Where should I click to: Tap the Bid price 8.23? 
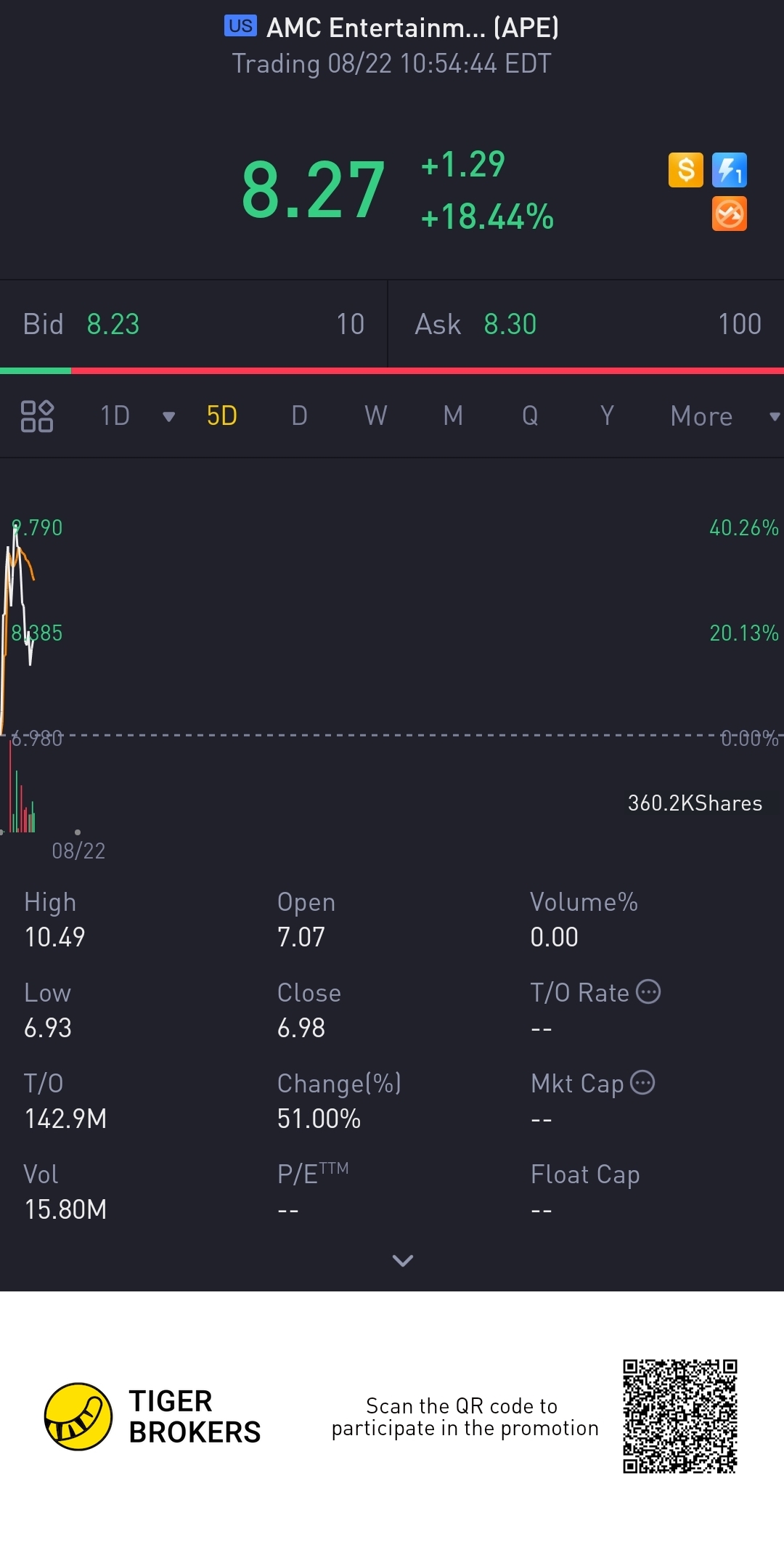(x=113, y=324)
